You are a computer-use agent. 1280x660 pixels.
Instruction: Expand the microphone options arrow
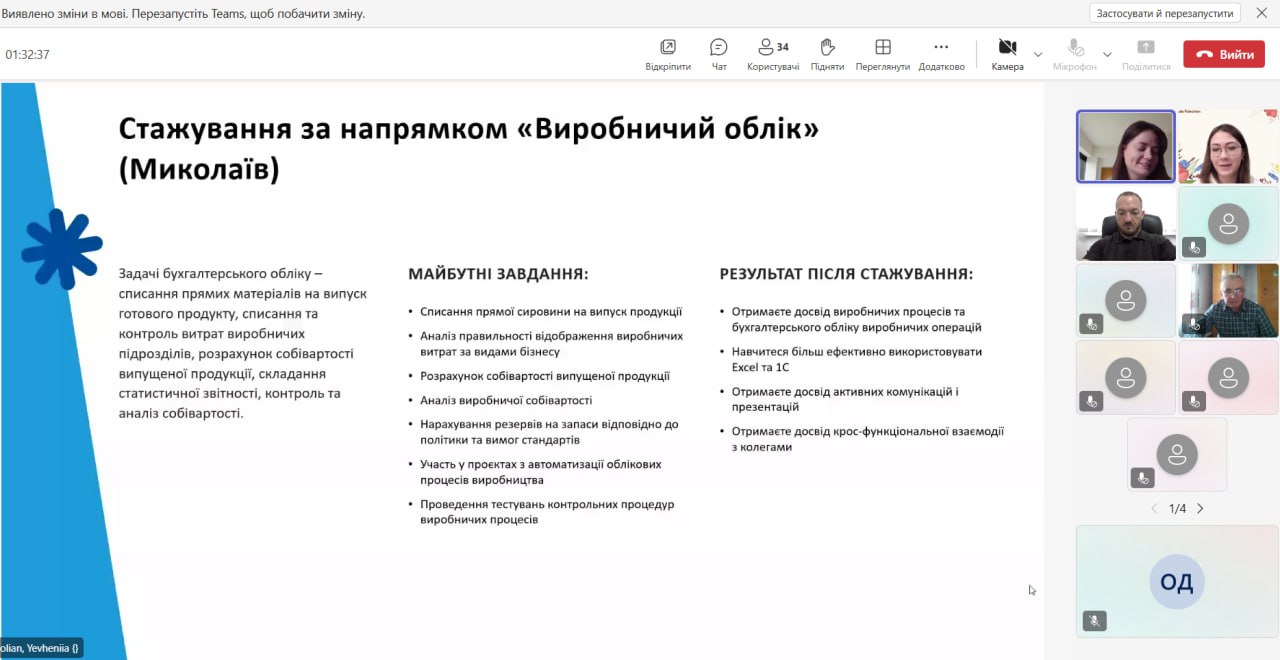1107,54
